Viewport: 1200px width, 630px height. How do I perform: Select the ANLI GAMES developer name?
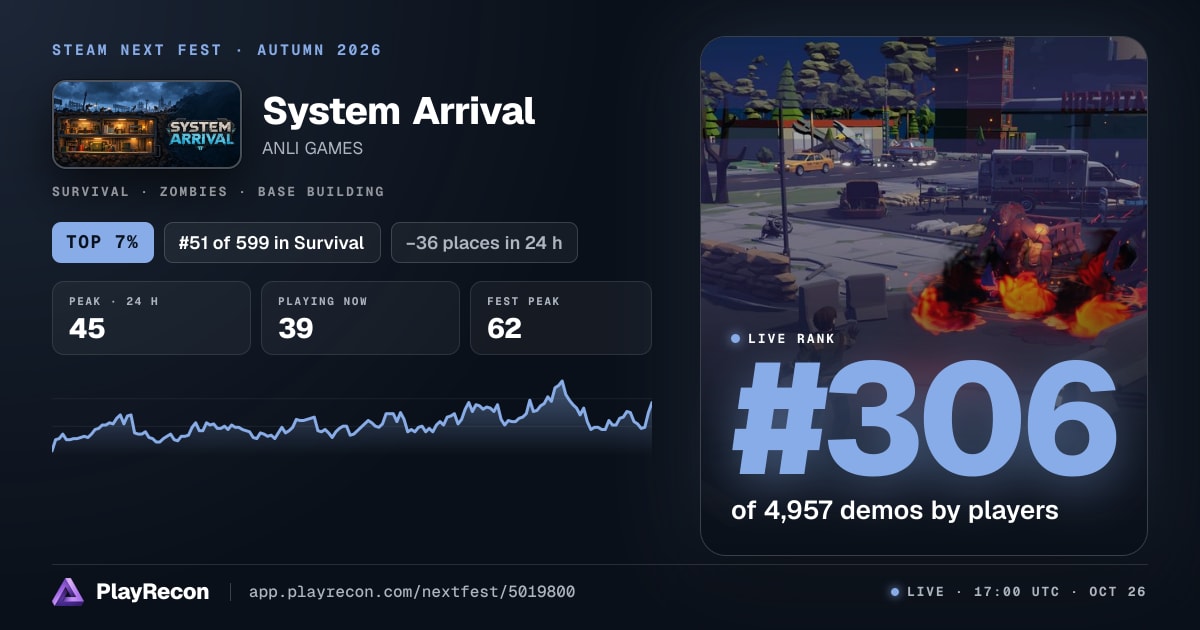312,148
